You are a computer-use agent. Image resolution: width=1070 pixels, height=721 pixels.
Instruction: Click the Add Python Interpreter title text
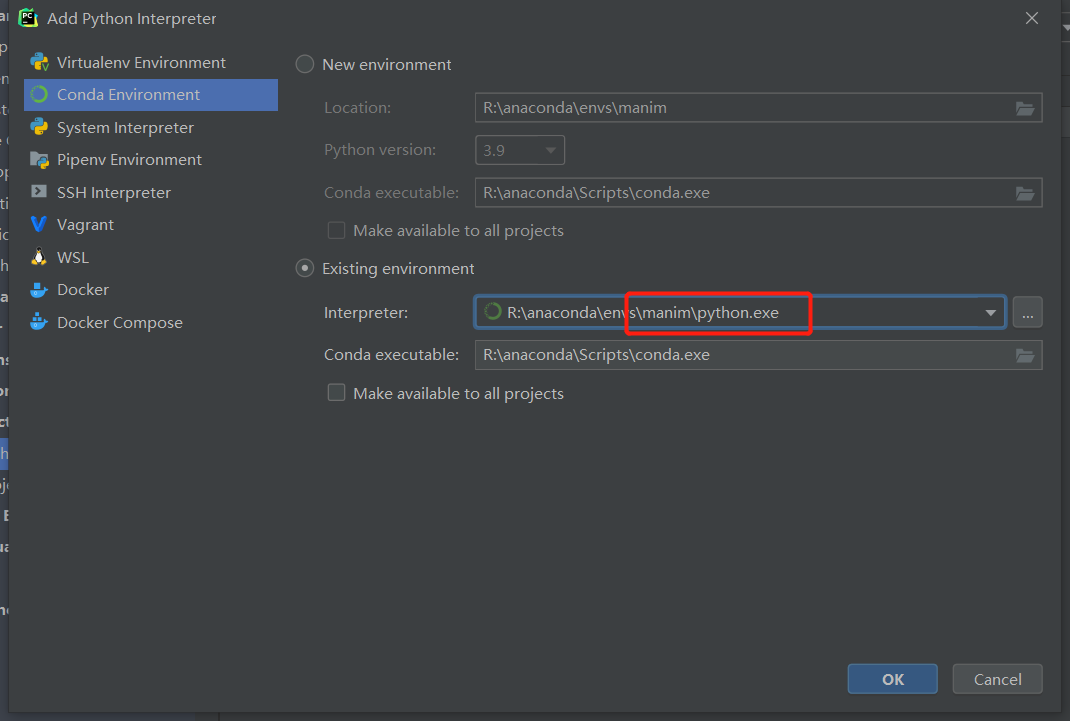click(x=132, y=18)
